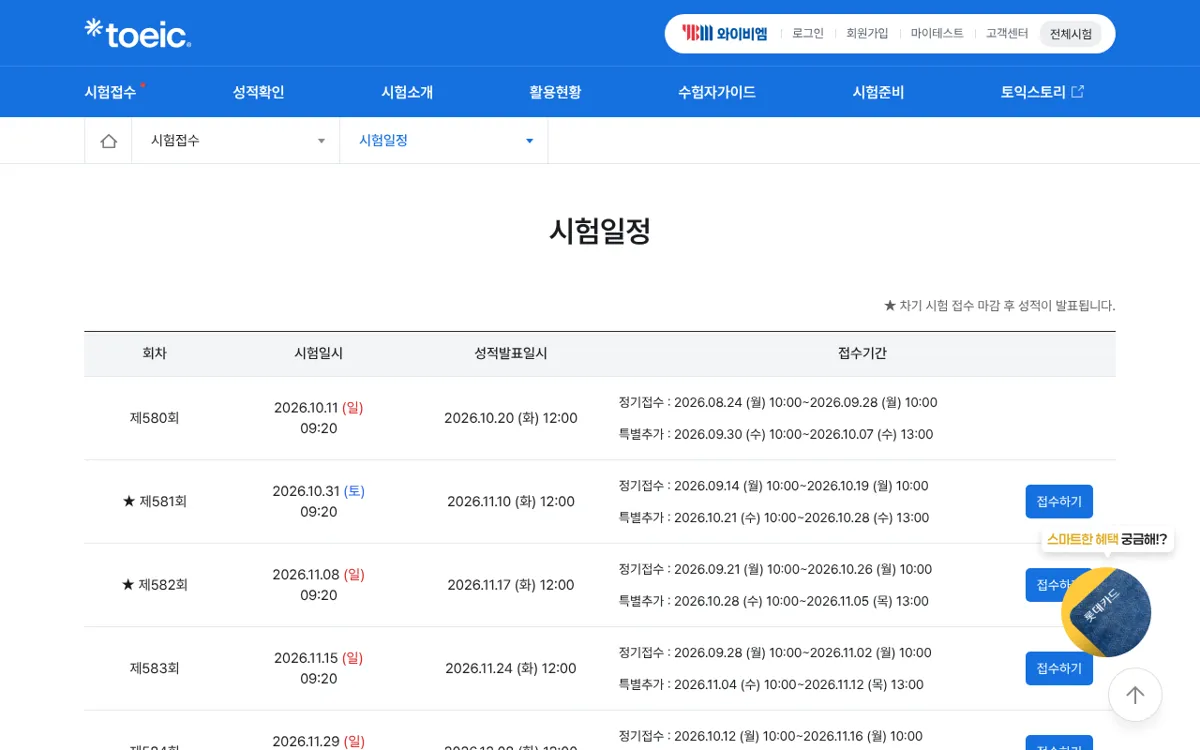Click 정기접수 period starting 2026.09.21
The height and width of the screenshot is (750, 1200).
775,569
